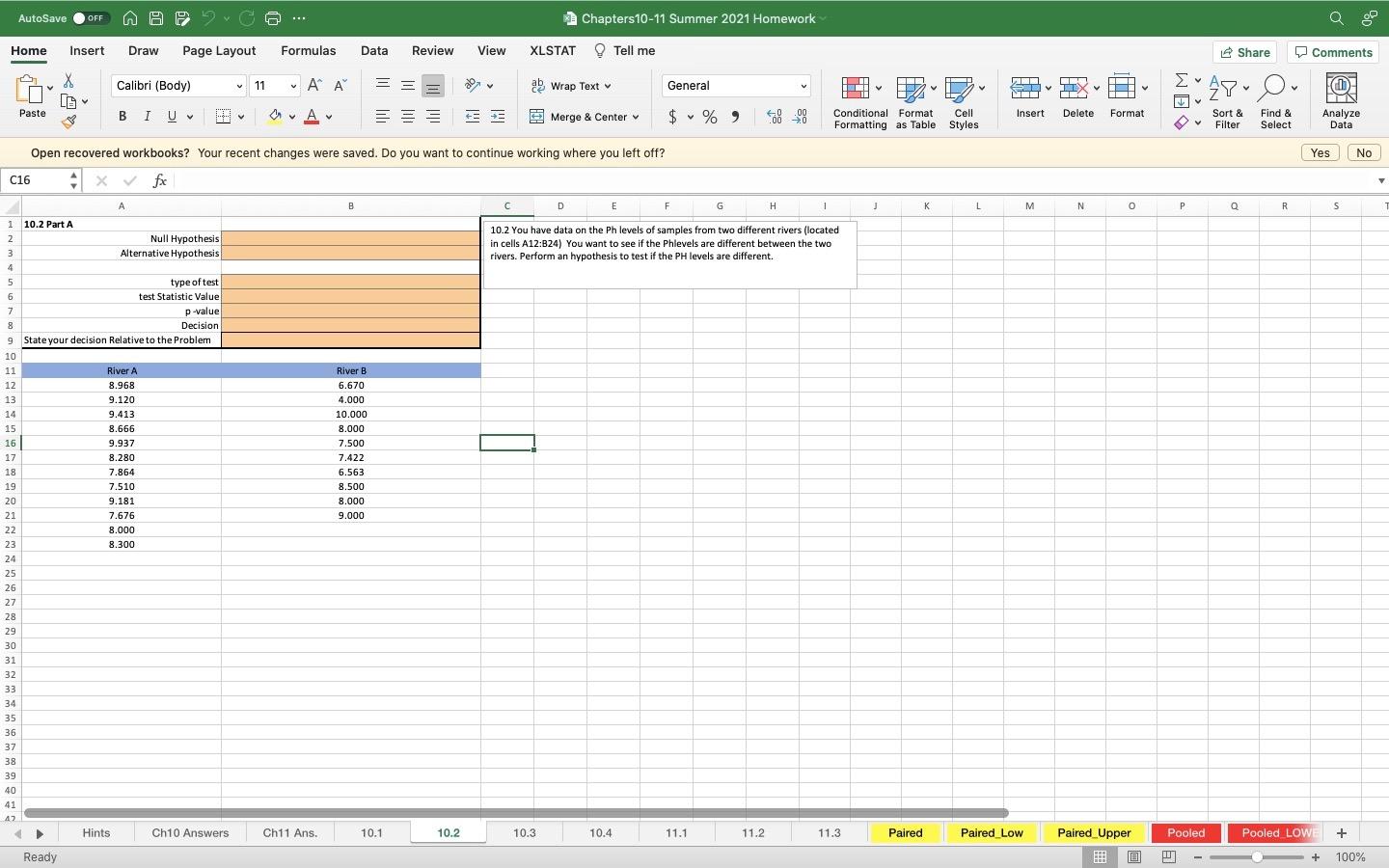Toggle Italic formatting
Viewport: 1389px width, 868px height.
(x=147, y=117)
